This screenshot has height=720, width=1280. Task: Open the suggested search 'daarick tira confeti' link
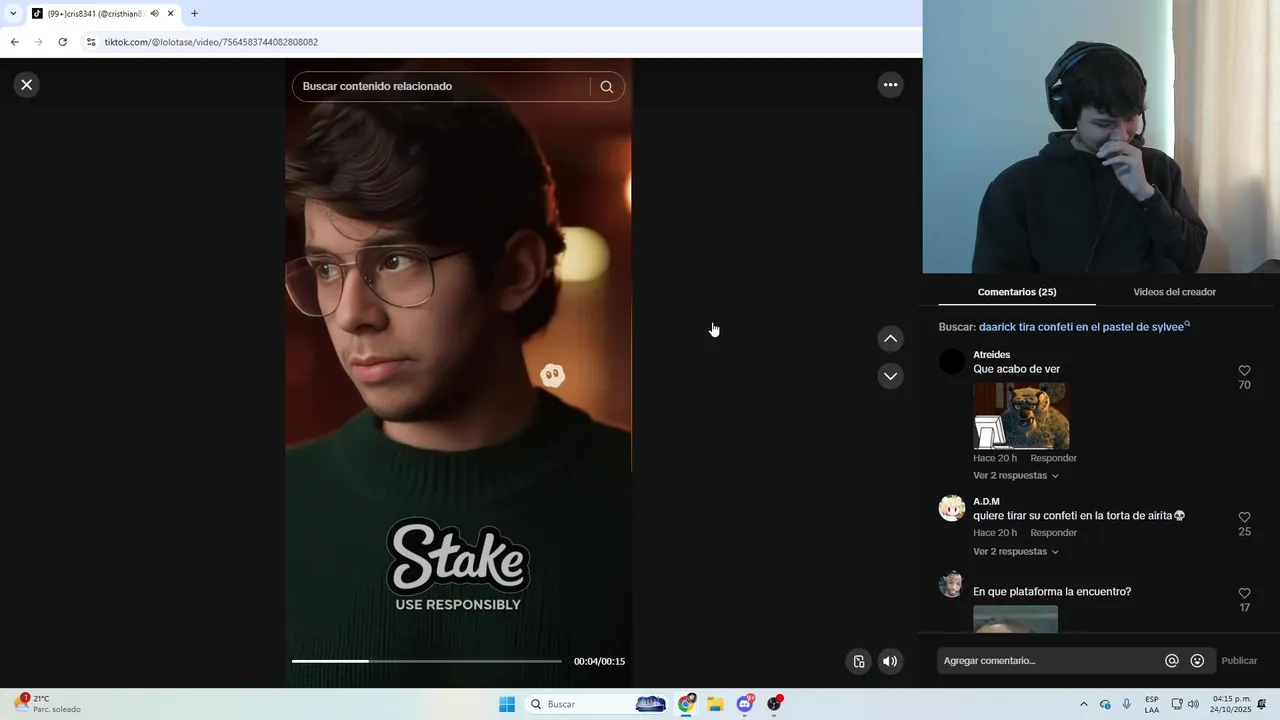1084,327
